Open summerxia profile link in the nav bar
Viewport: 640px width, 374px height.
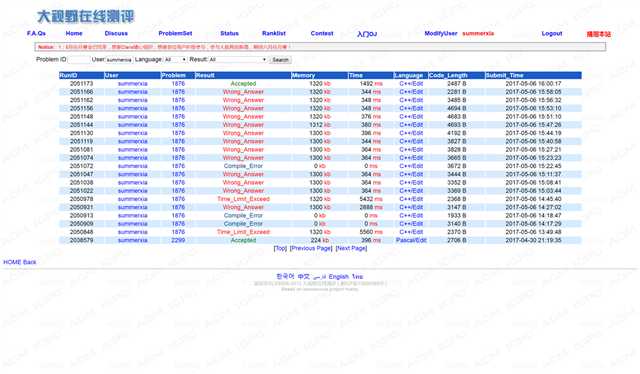coord(478,33)
